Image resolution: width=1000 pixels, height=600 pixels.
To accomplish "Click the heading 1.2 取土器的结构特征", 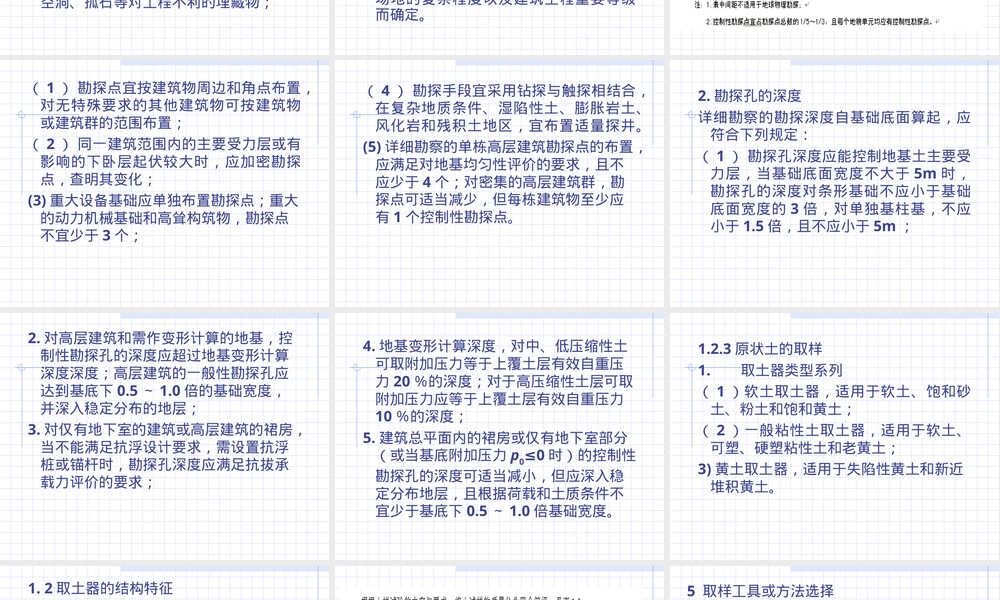I will pos(100,589).
